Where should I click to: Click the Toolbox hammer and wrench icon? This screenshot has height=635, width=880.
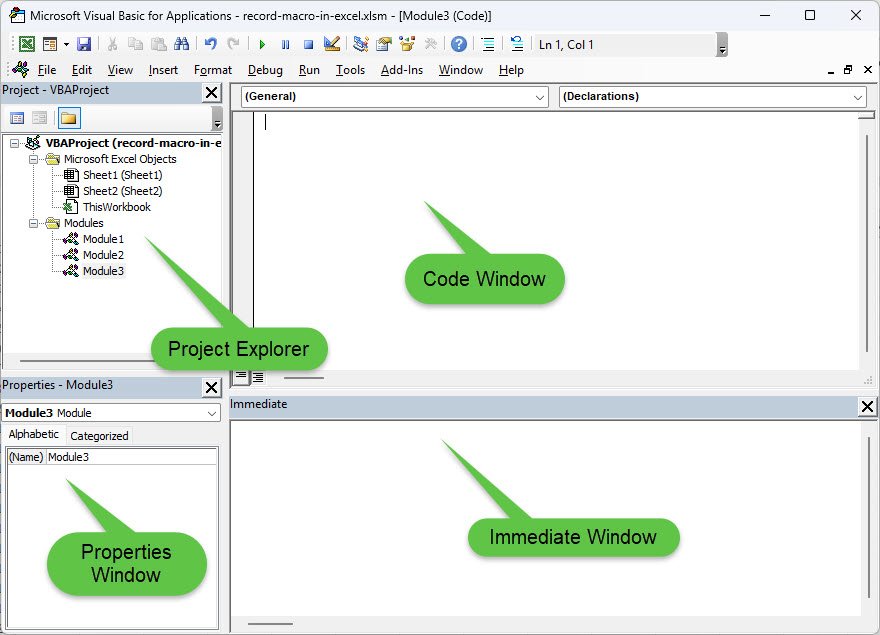(430, 44)
